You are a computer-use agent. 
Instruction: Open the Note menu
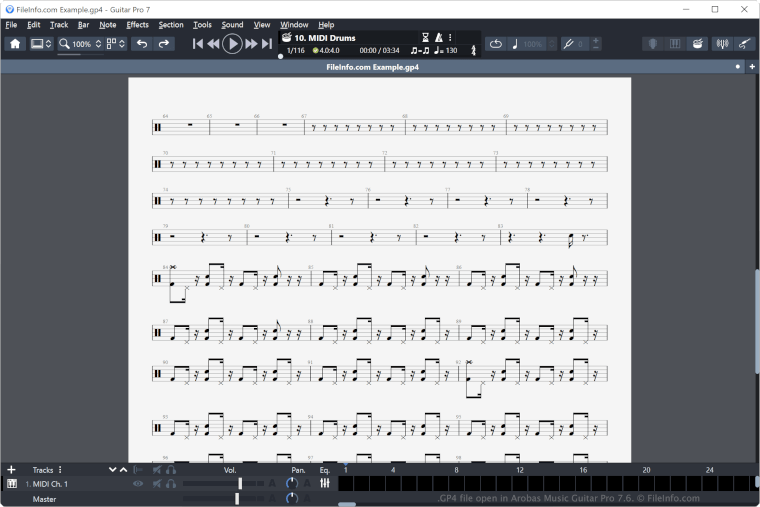coord(108,25)
